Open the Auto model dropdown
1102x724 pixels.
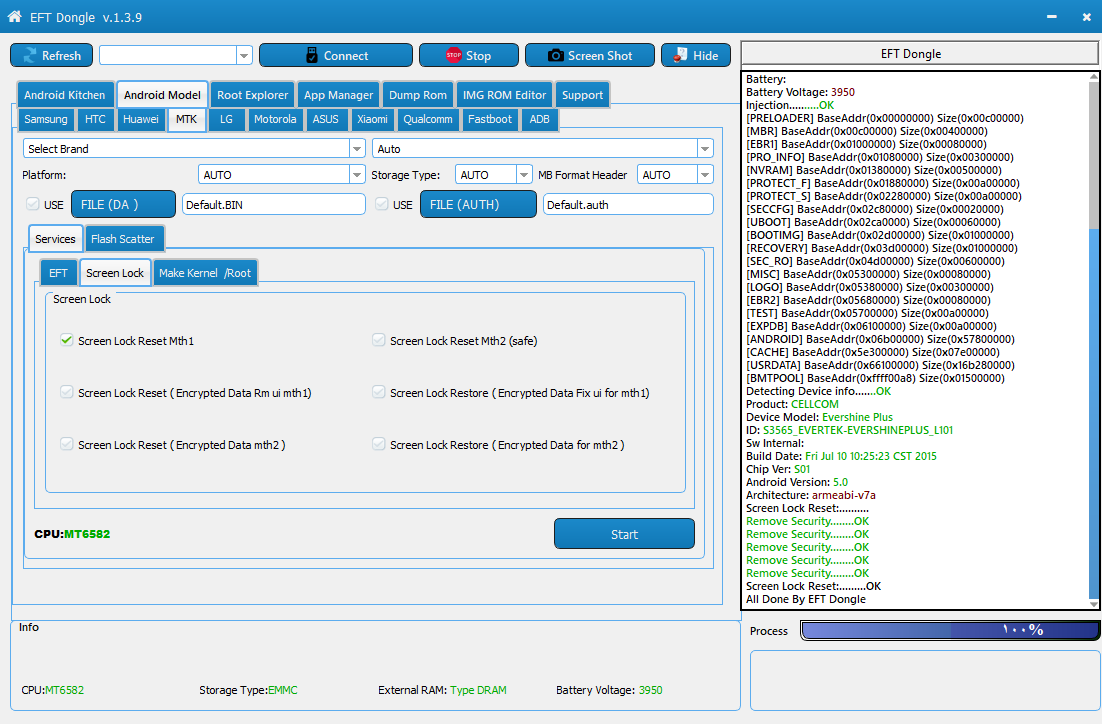coord(705,148)
